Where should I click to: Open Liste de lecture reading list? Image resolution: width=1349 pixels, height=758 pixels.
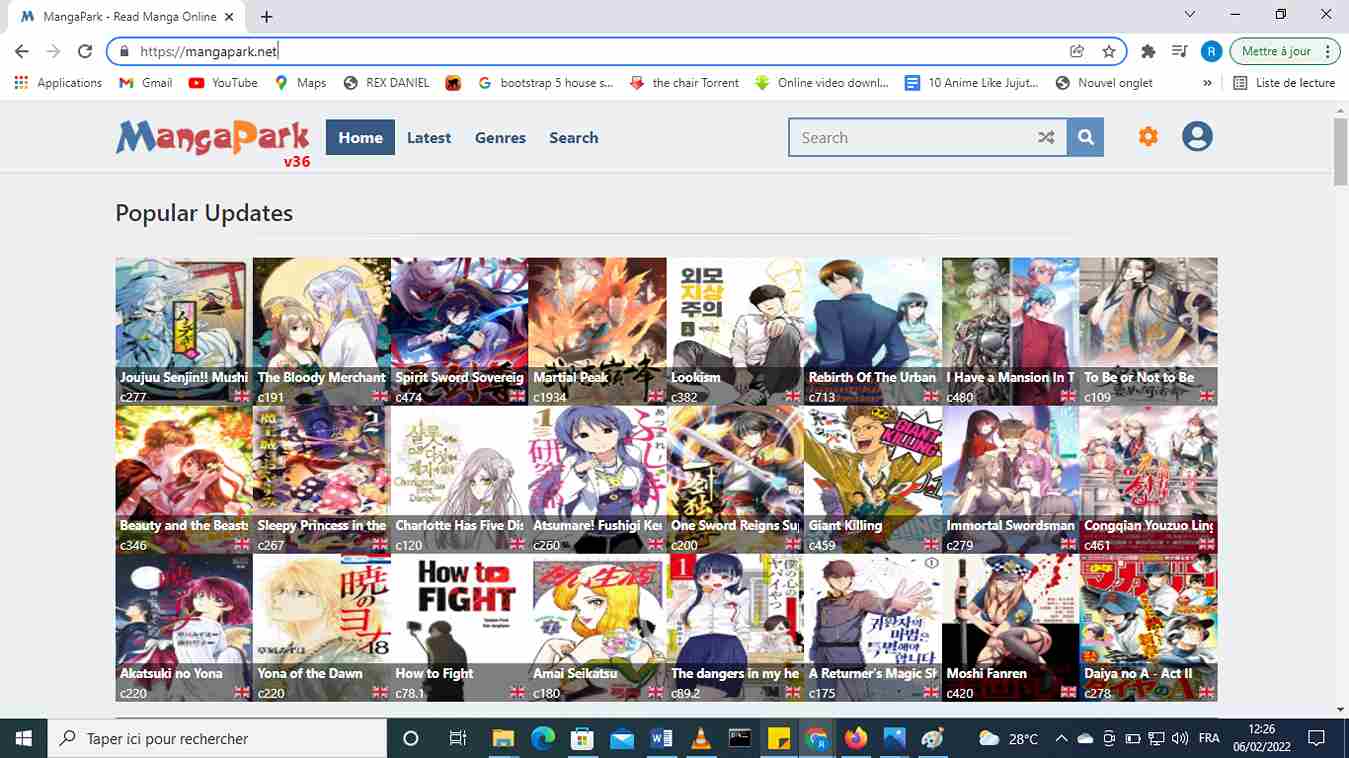[1284, 83]
